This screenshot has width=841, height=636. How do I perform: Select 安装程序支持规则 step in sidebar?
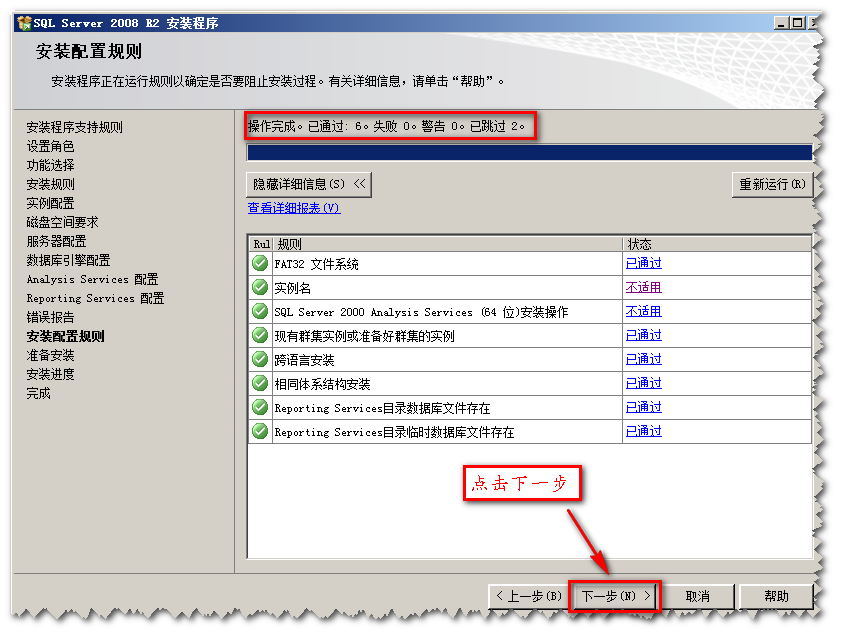coord(75,127)
